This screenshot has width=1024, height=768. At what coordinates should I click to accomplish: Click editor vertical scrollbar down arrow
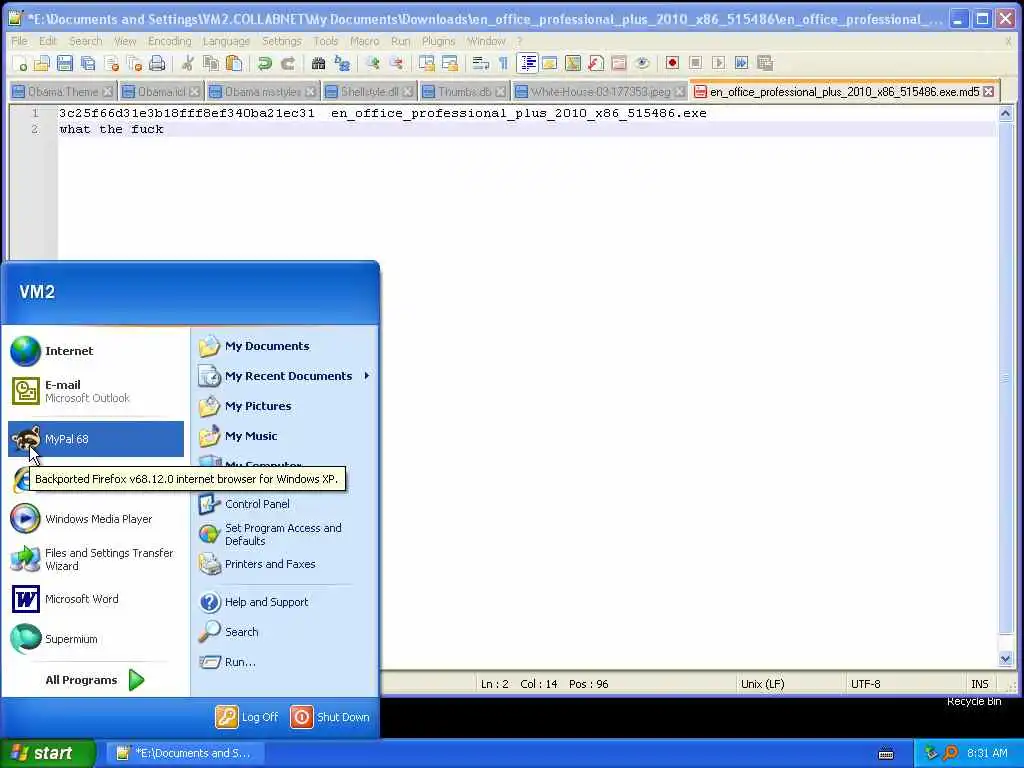tap(1006, 659)
